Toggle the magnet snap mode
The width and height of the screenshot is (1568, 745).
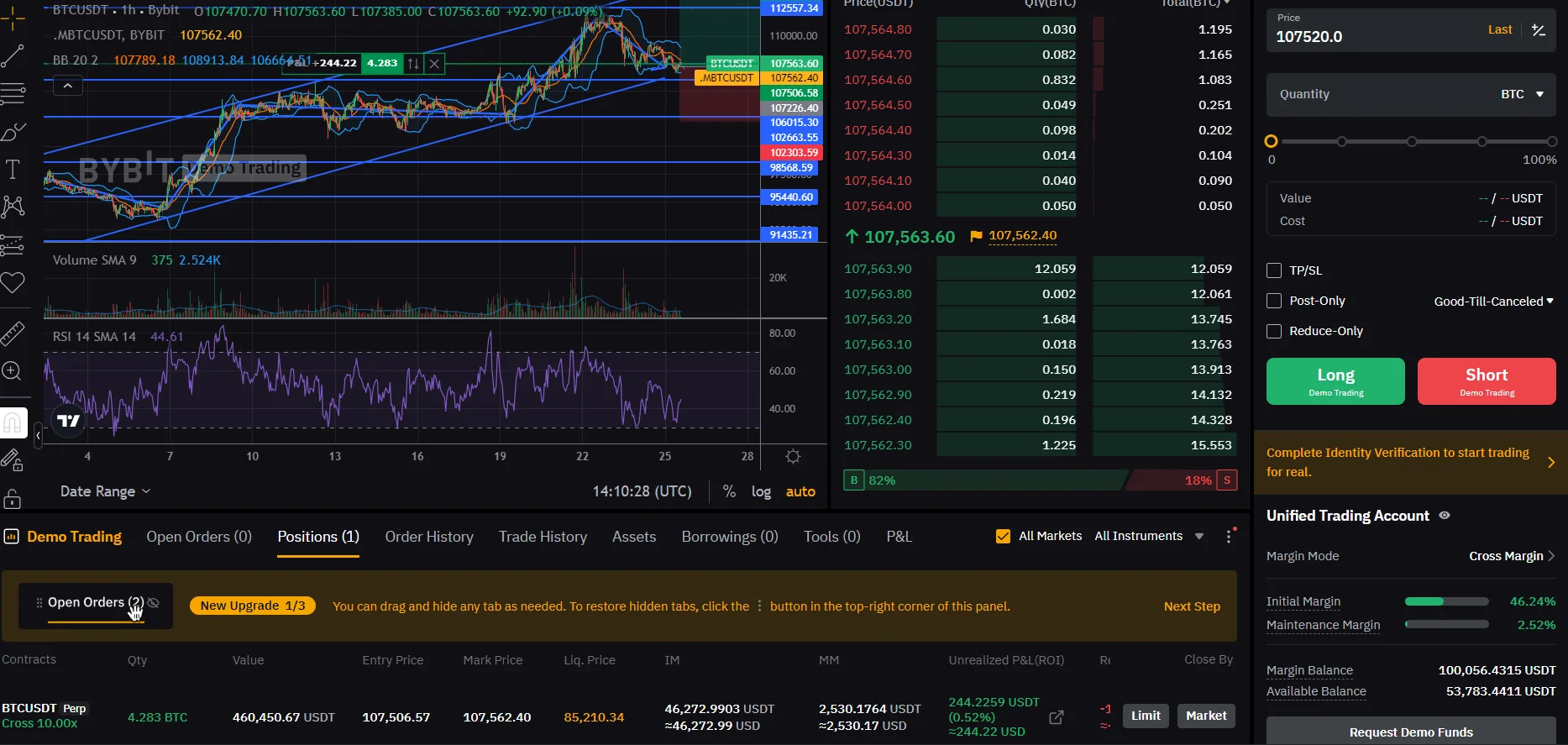13,422
